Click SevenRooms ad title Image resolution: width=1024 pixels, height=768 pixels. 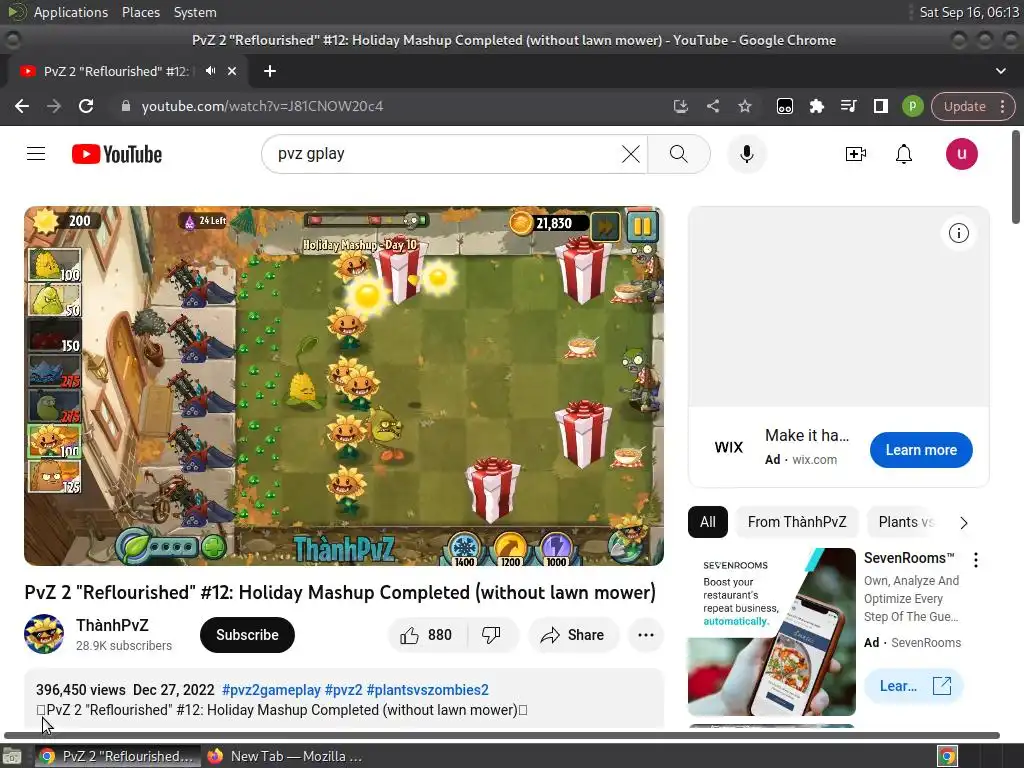pyautogui.click(x=909, y=558)
